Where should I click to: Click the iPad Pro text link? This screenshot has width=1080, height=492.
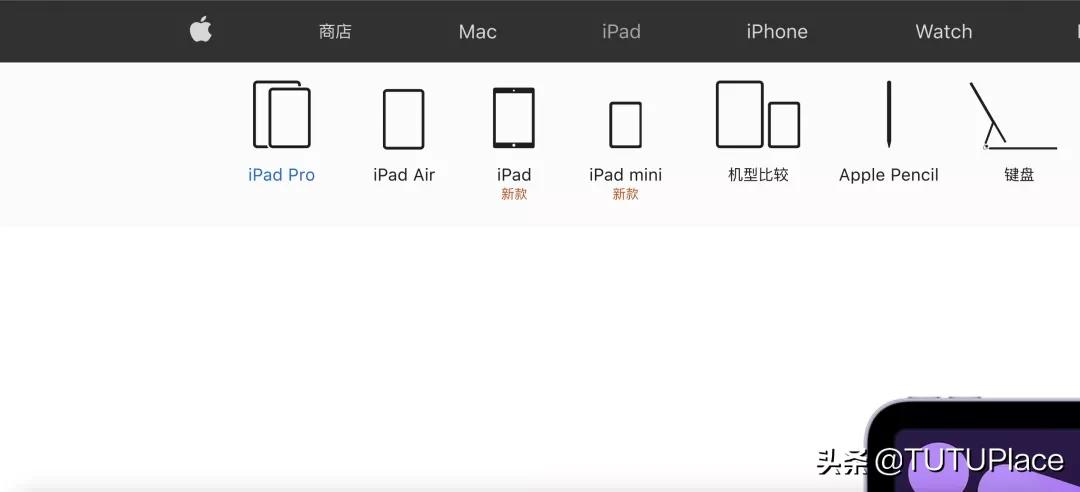pos(281,175)
